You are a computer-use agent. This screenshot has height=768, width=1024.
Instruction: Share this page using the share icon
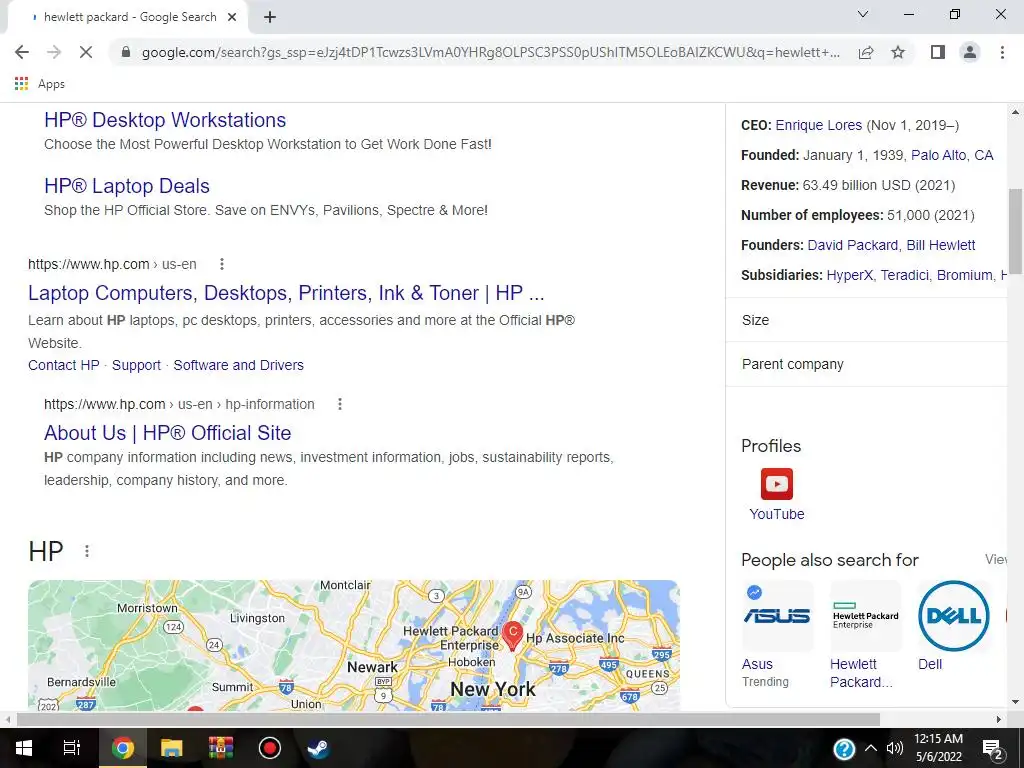[866, 52]
